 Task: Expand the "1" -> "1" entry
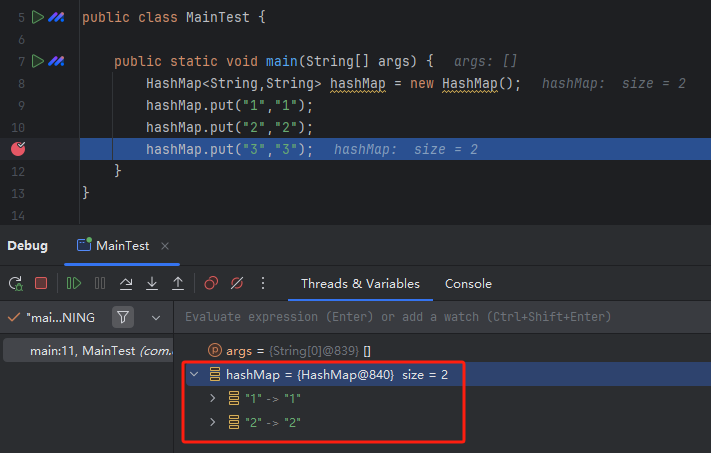212,398
